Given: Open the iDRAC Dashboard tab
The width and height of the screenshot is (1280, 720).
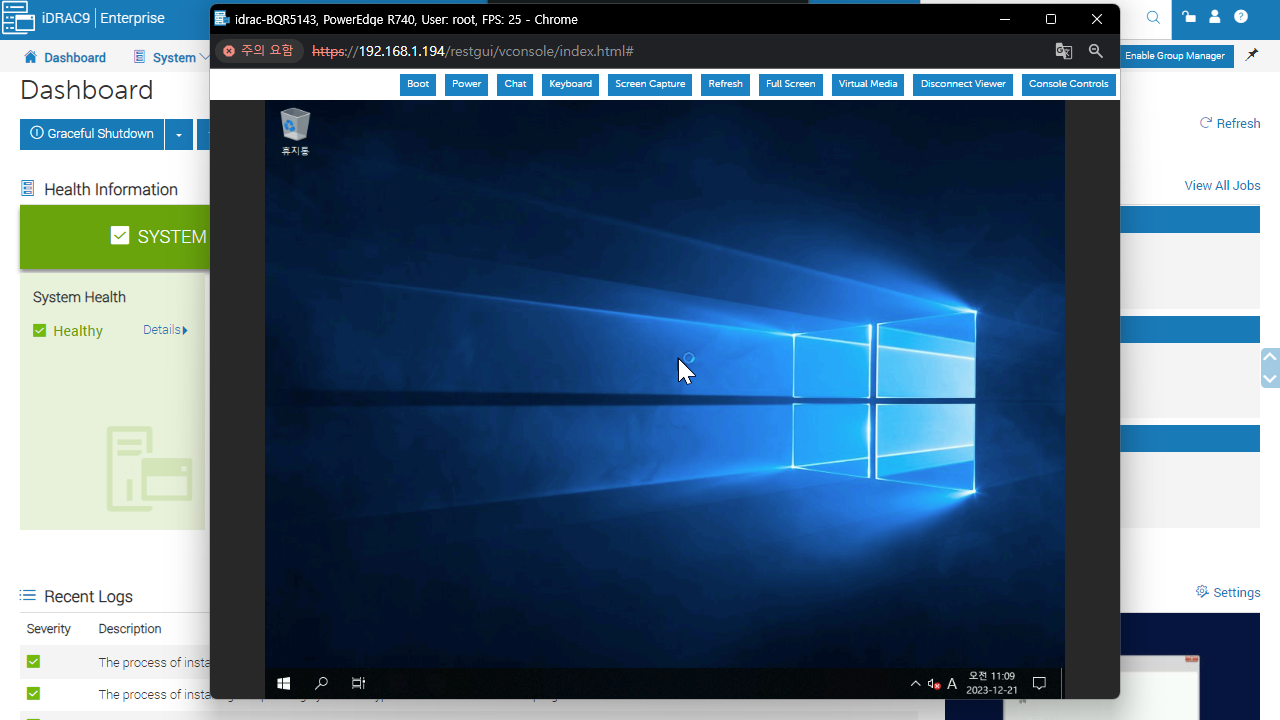Looking at the screenshot, I should pyautogui.click(x=65, y=58).
